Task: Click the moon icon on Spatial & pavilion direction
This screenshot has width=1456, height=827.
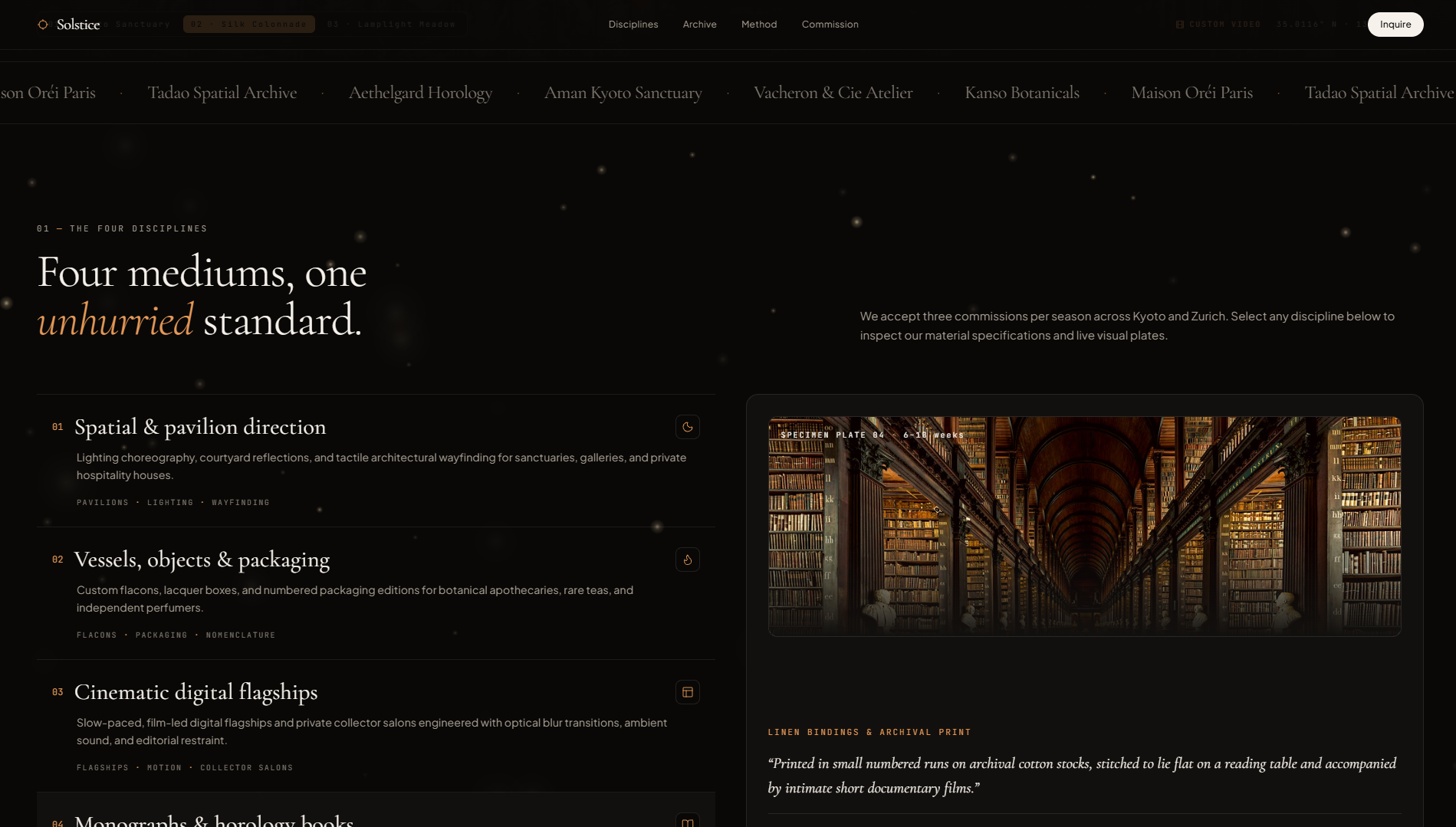Action: (688, 427)
